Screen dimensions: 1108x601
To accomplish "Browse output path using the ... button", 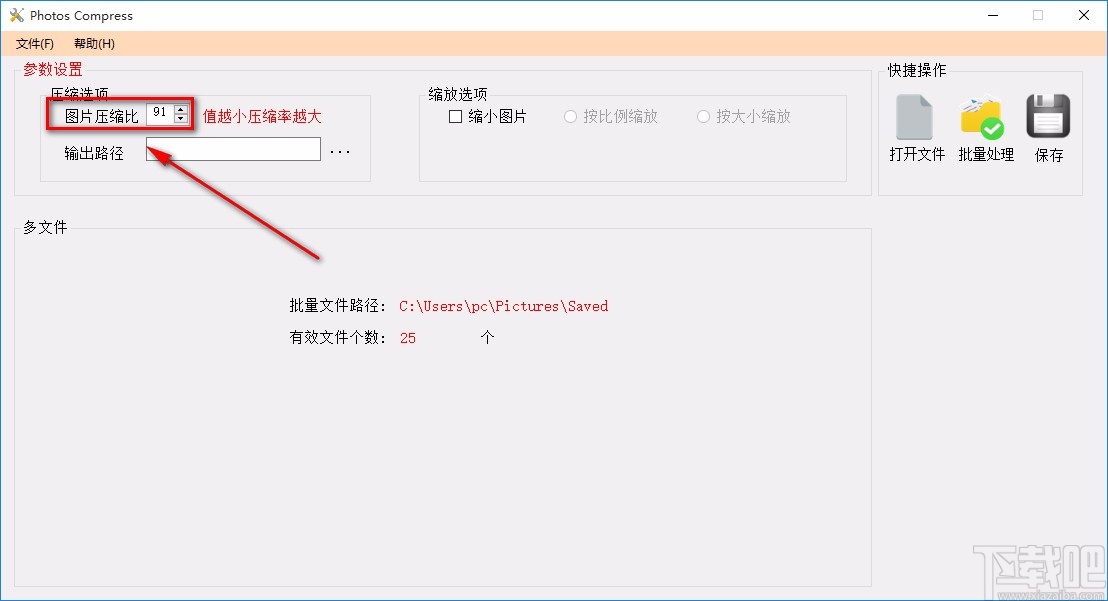I will coord(340,149).
